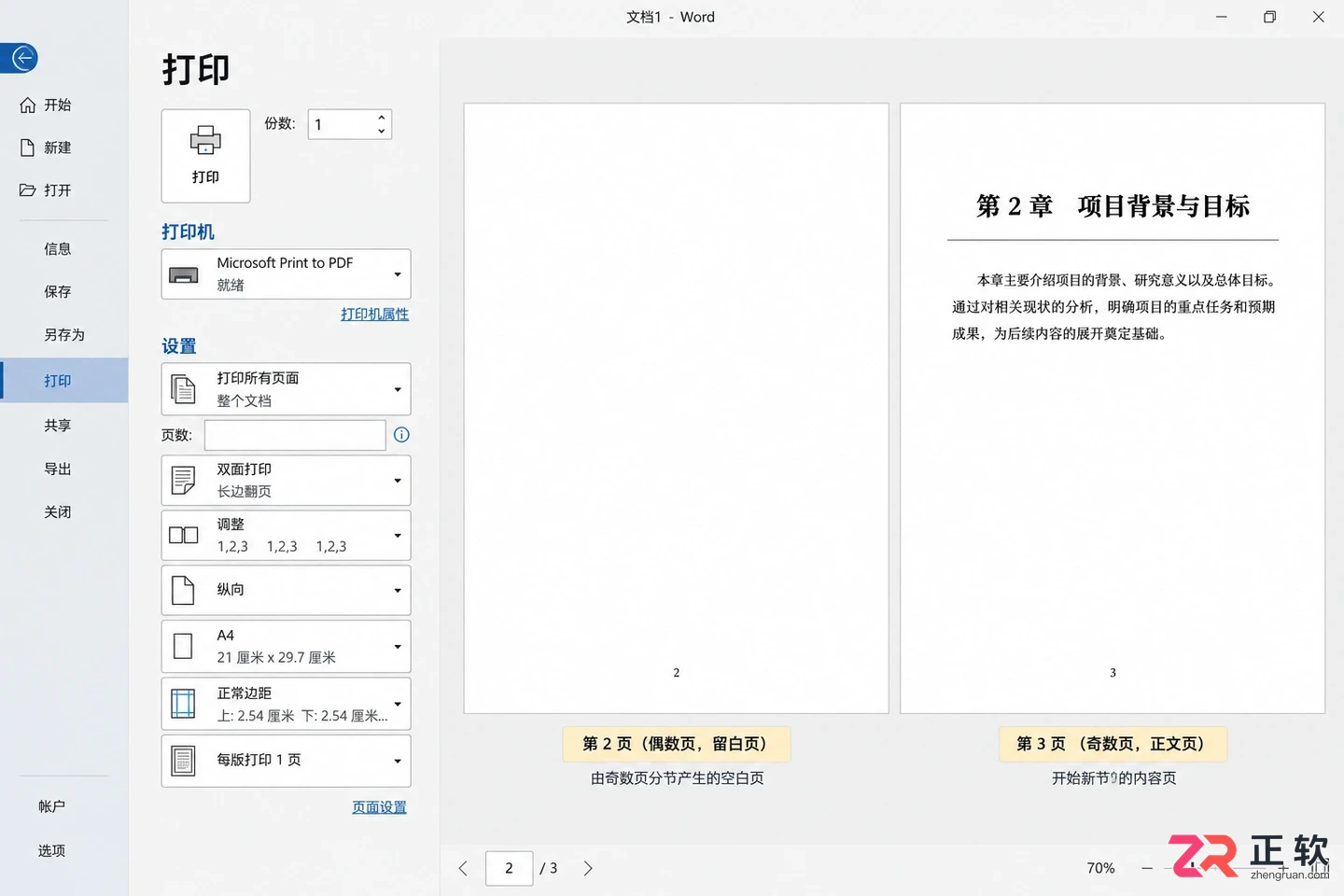Click the blank page 2 preview
This screenshot has height=896, width=1344.
677,408
